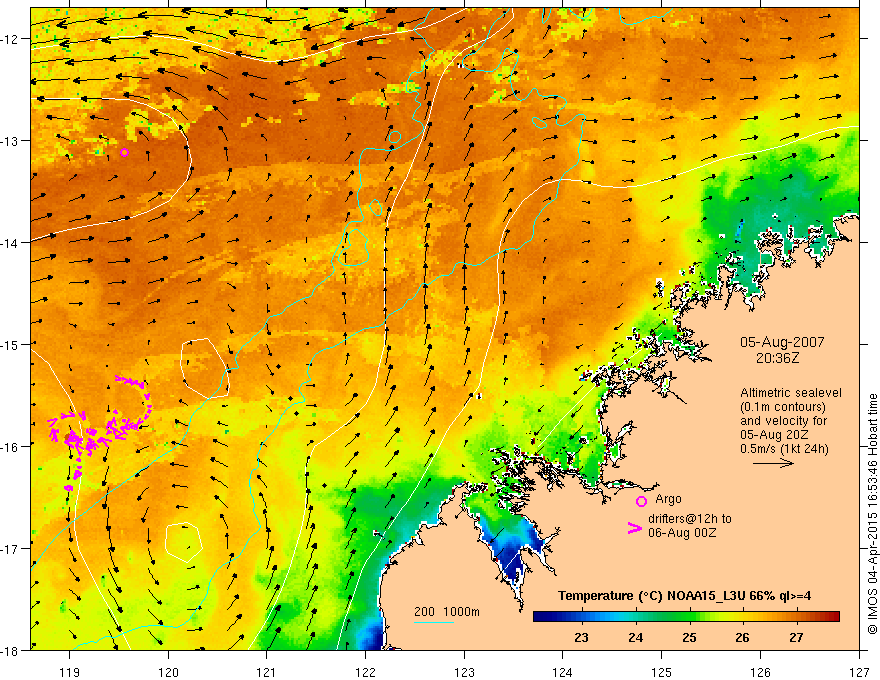
Task: Click the latitude axis label -16
Action: (9, 447)
